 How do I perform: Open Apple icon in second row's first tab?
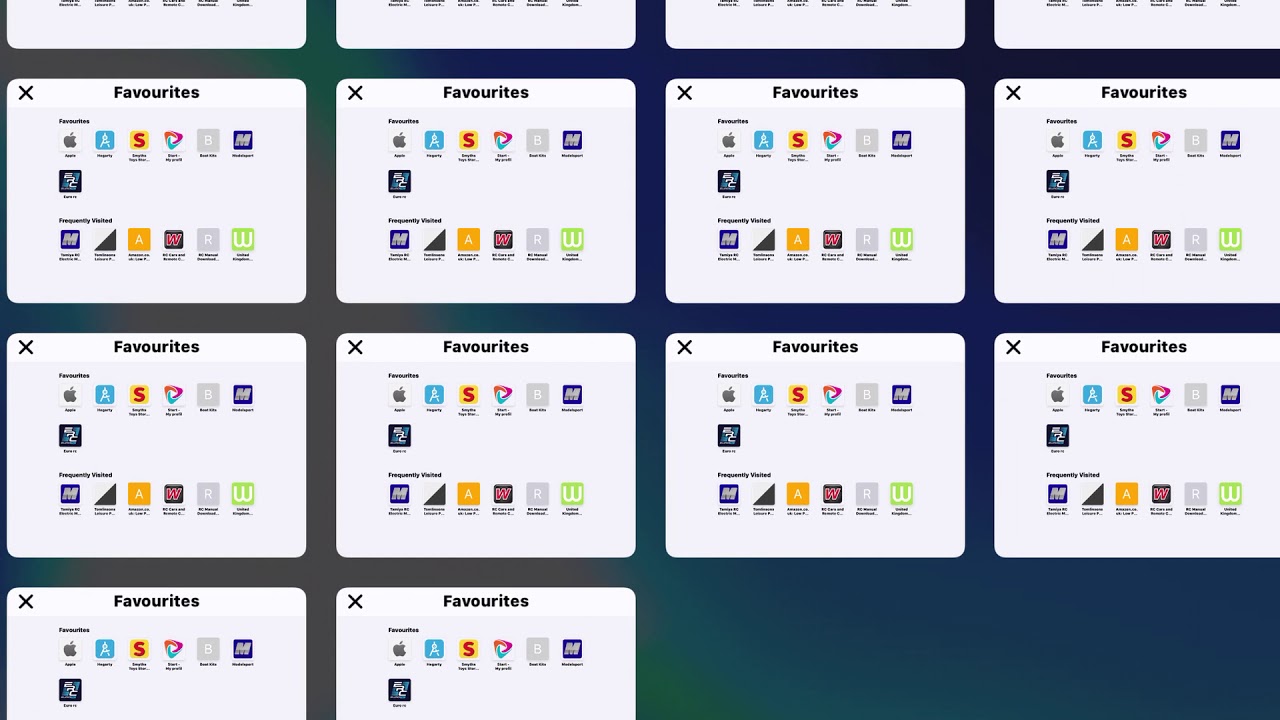70,140
